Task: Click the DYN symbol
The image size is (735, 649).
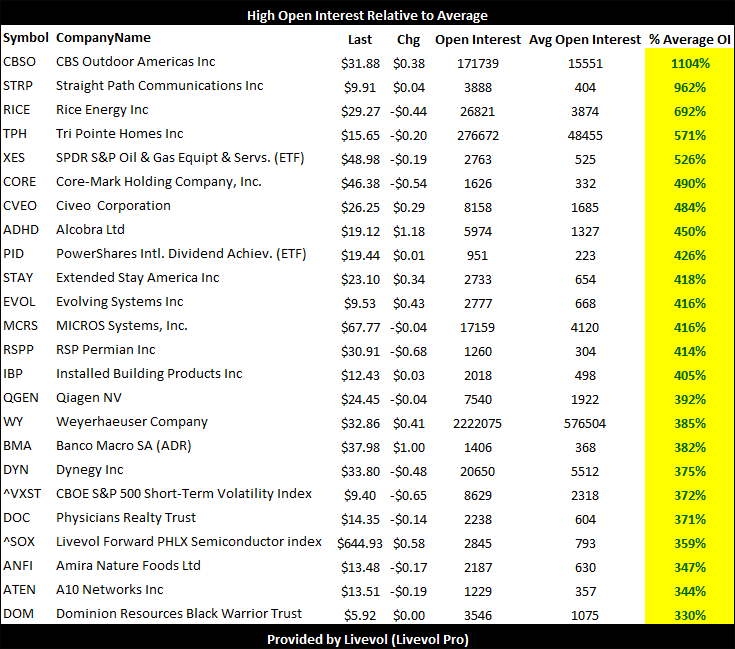Action: pyautogui.click(x=15, y=470)
